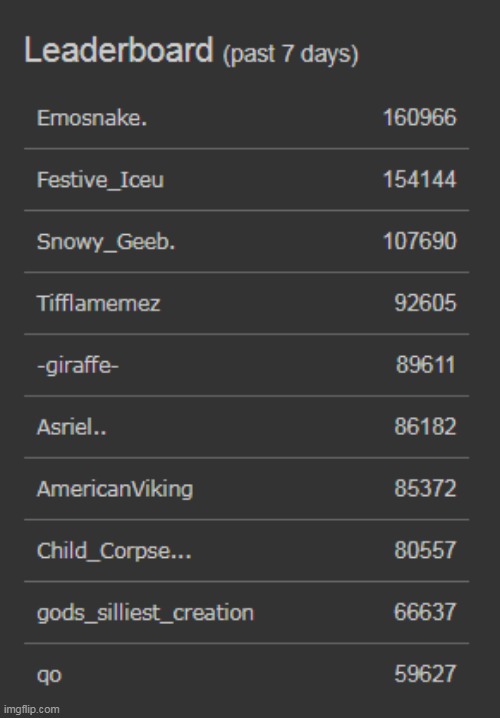Screen dimensions: 500x718
Task: Click the 92605 score for Tifflamemez
Action: coord(425,303)
